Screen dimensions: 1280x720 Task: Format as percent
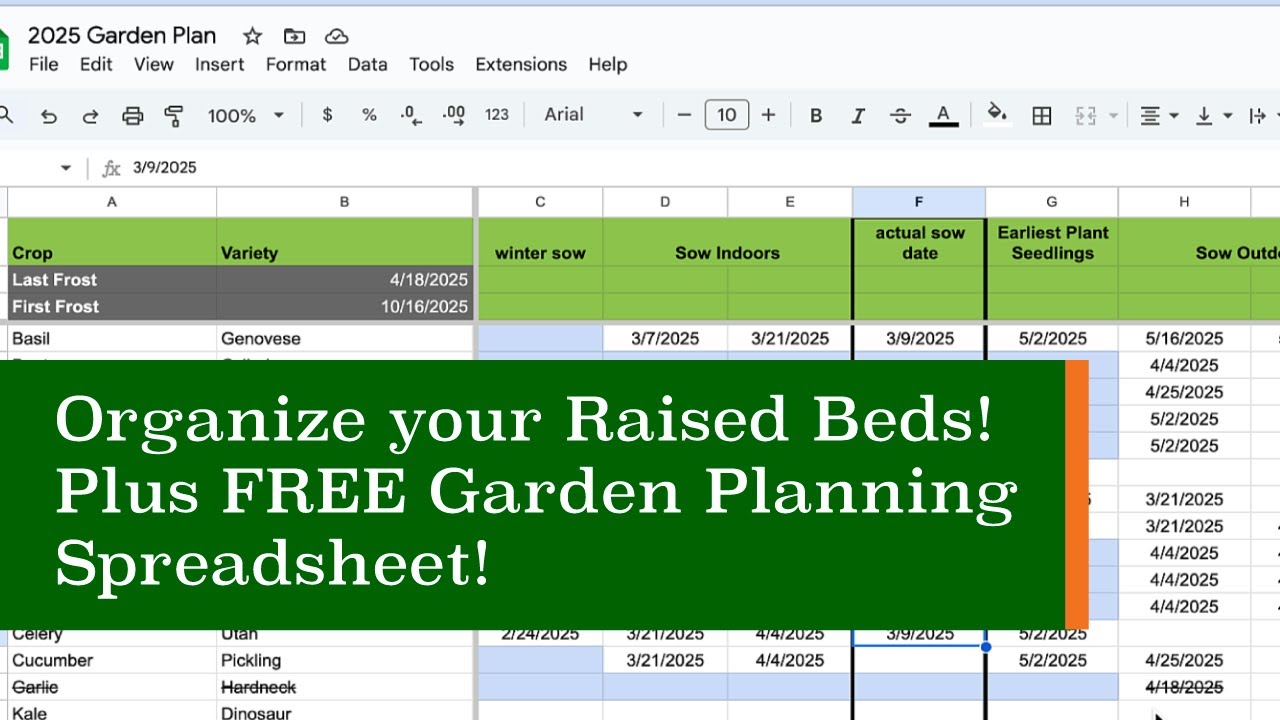369,115
